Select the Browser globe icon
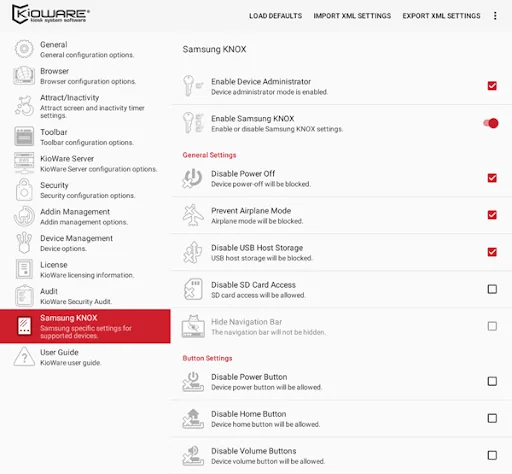The width and height of the screenshot is (512, 474). tap(24, 75)
